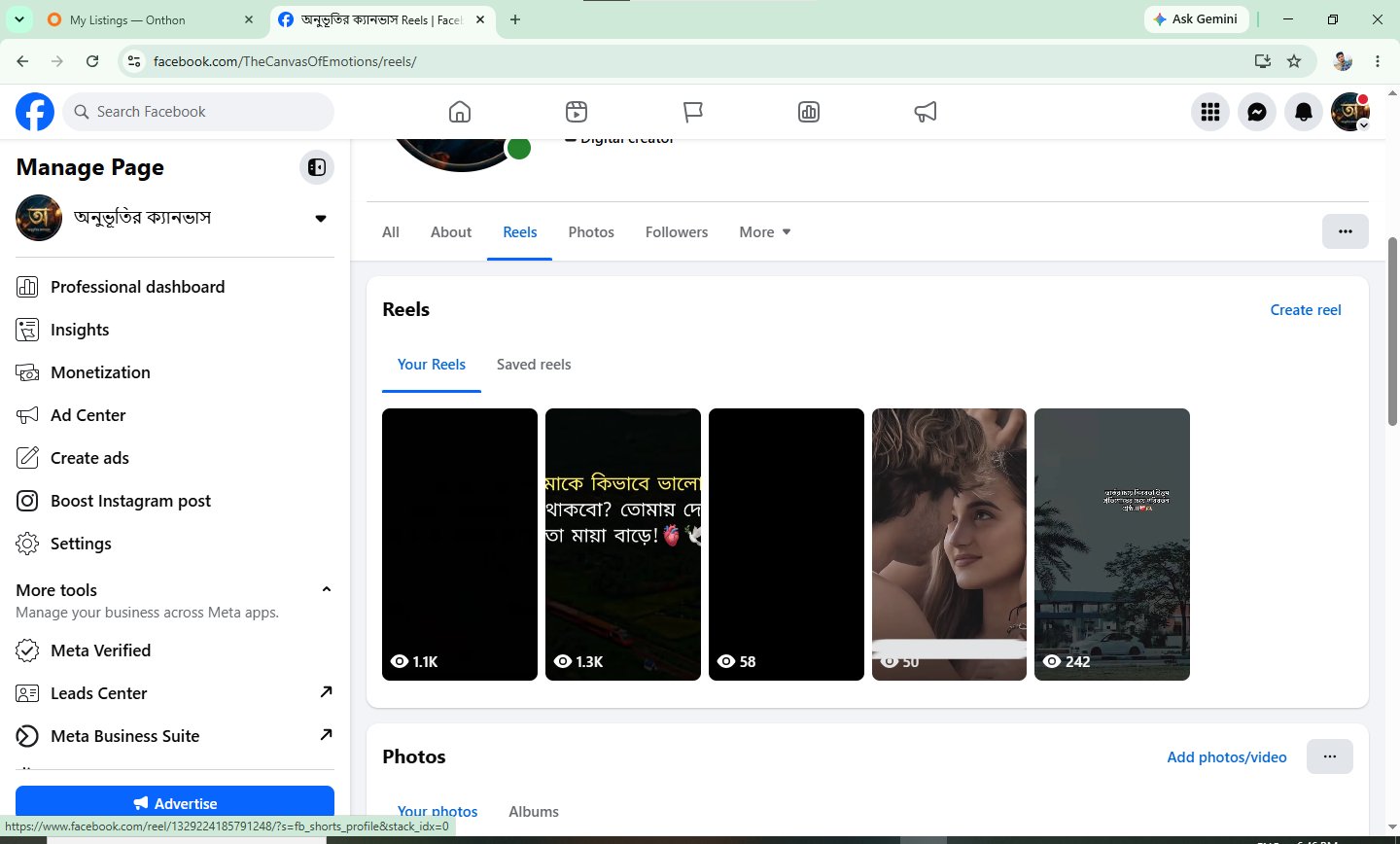
Task: Click the browser reload icon
Action: click(92, 61)
